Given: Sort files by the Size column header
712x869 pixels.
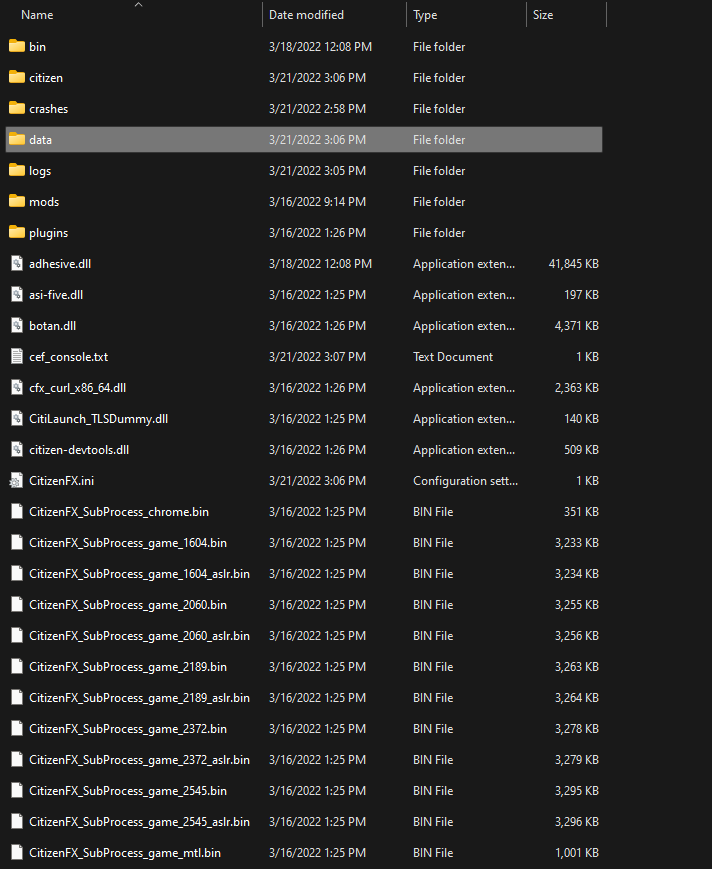Looking at the screenshot, I should [x=543, y=15].
